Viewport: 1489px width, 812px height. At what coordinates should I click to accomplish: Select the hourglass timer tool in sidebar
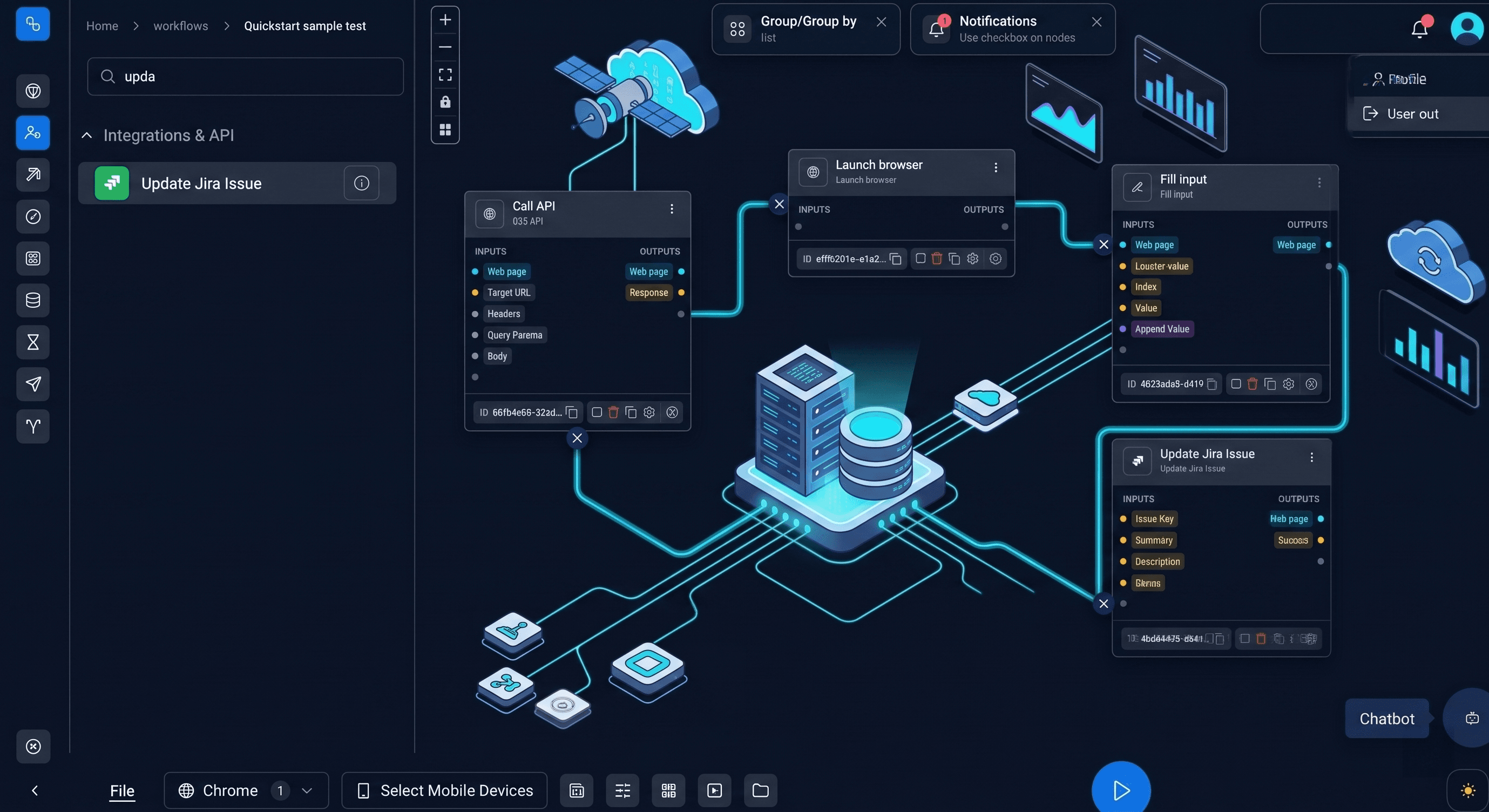32,342
